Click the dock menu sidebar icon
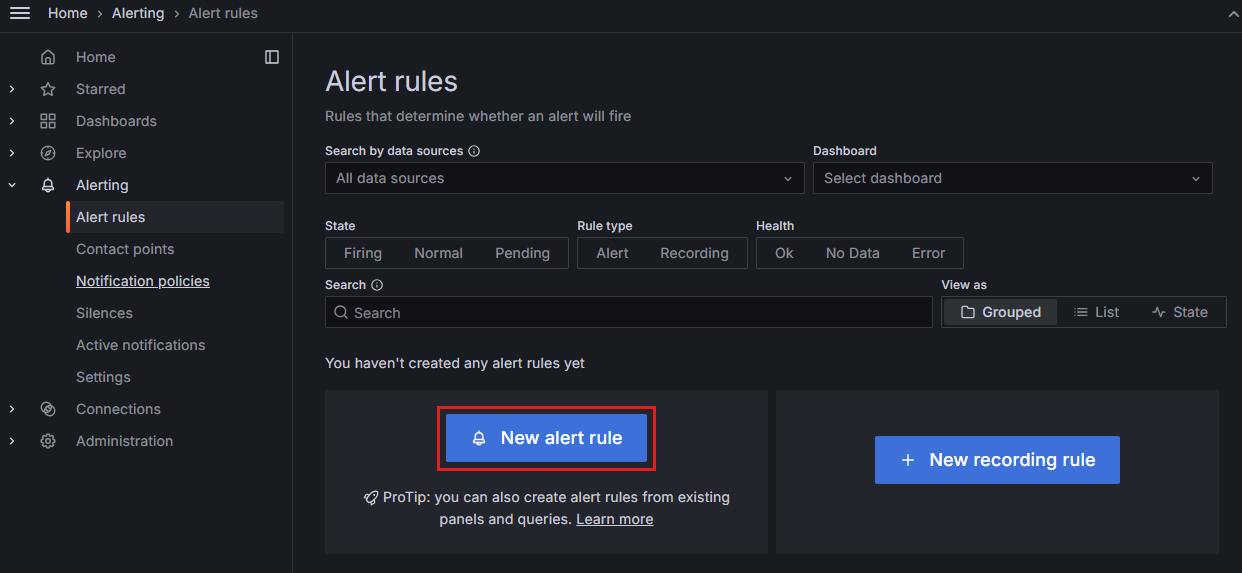Screen dimensions: 1242x573 (272, 57)
